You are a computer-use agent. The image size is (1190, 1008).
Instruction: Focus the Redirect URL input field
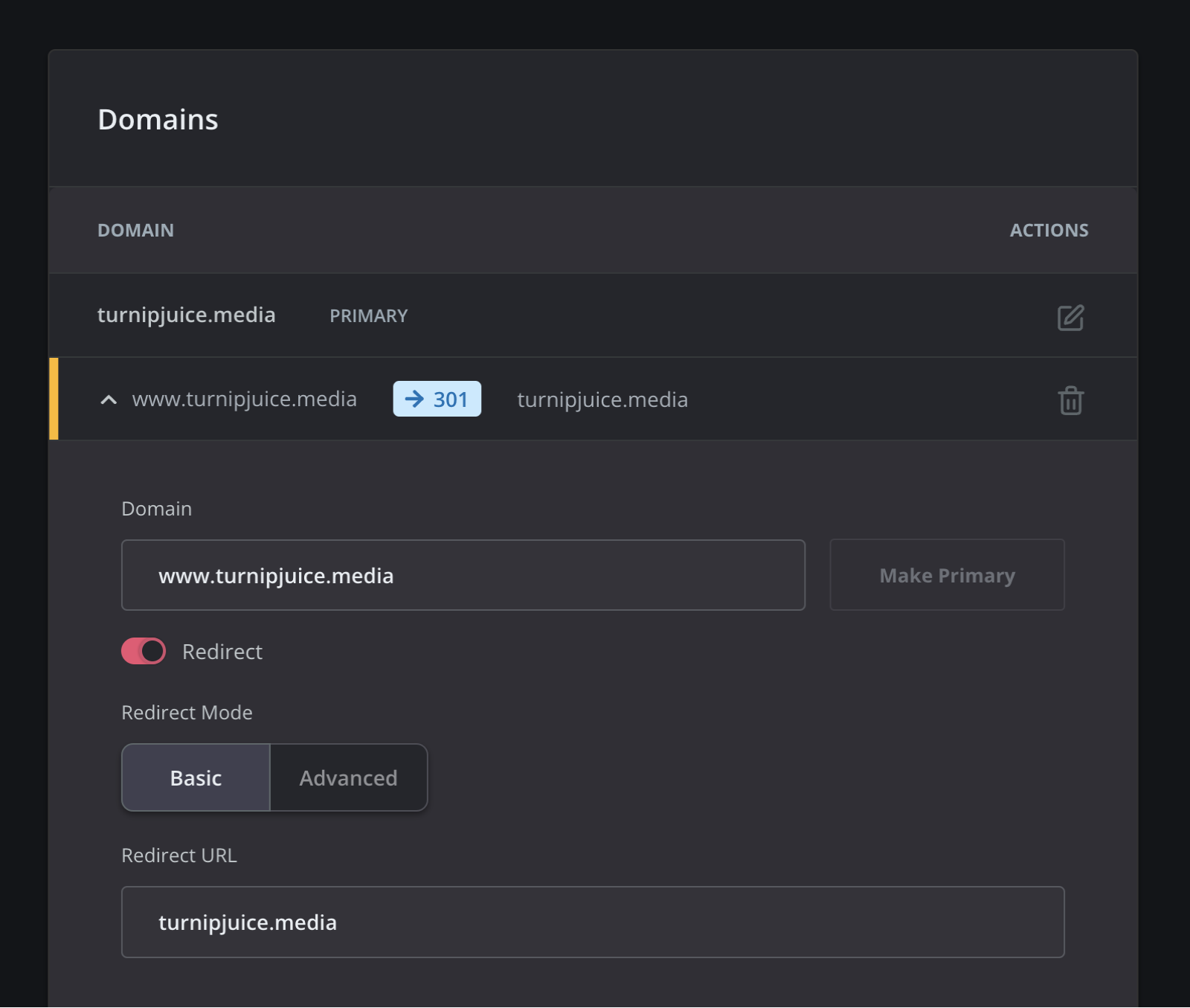(x=593, y=922)
